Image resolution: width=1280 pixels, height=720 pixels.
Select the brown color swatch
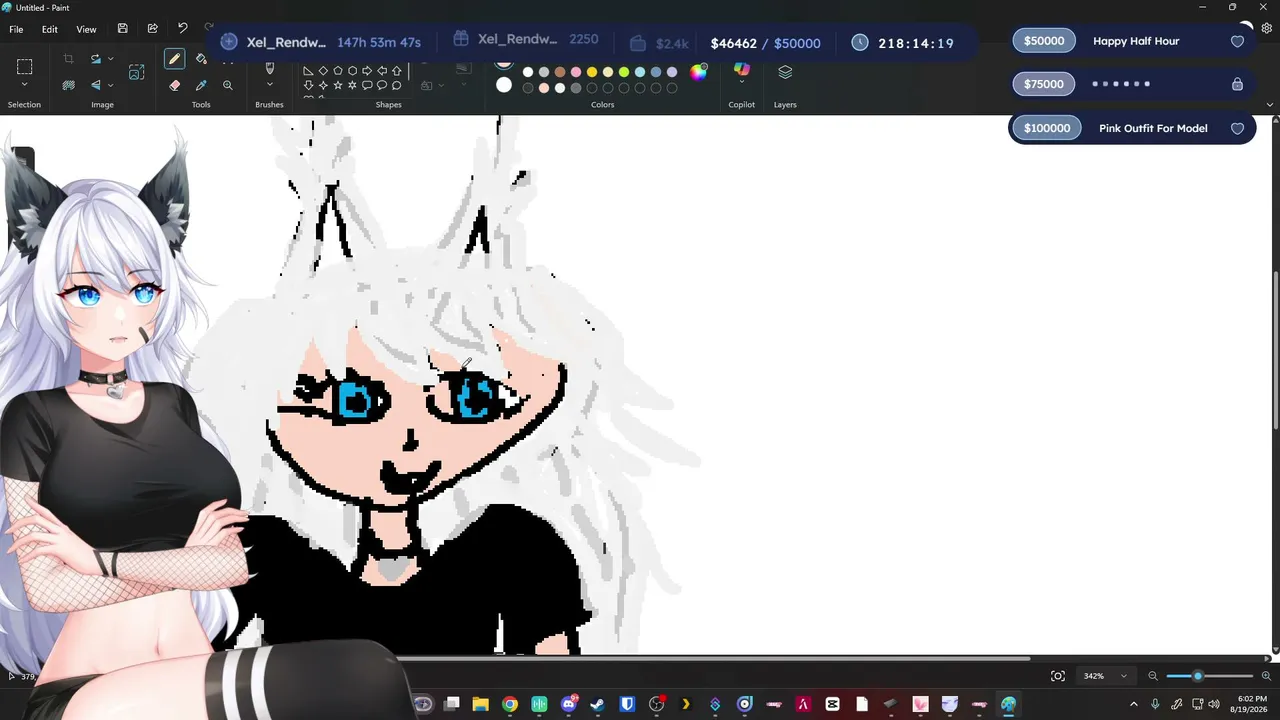click(x=560, y=72)
